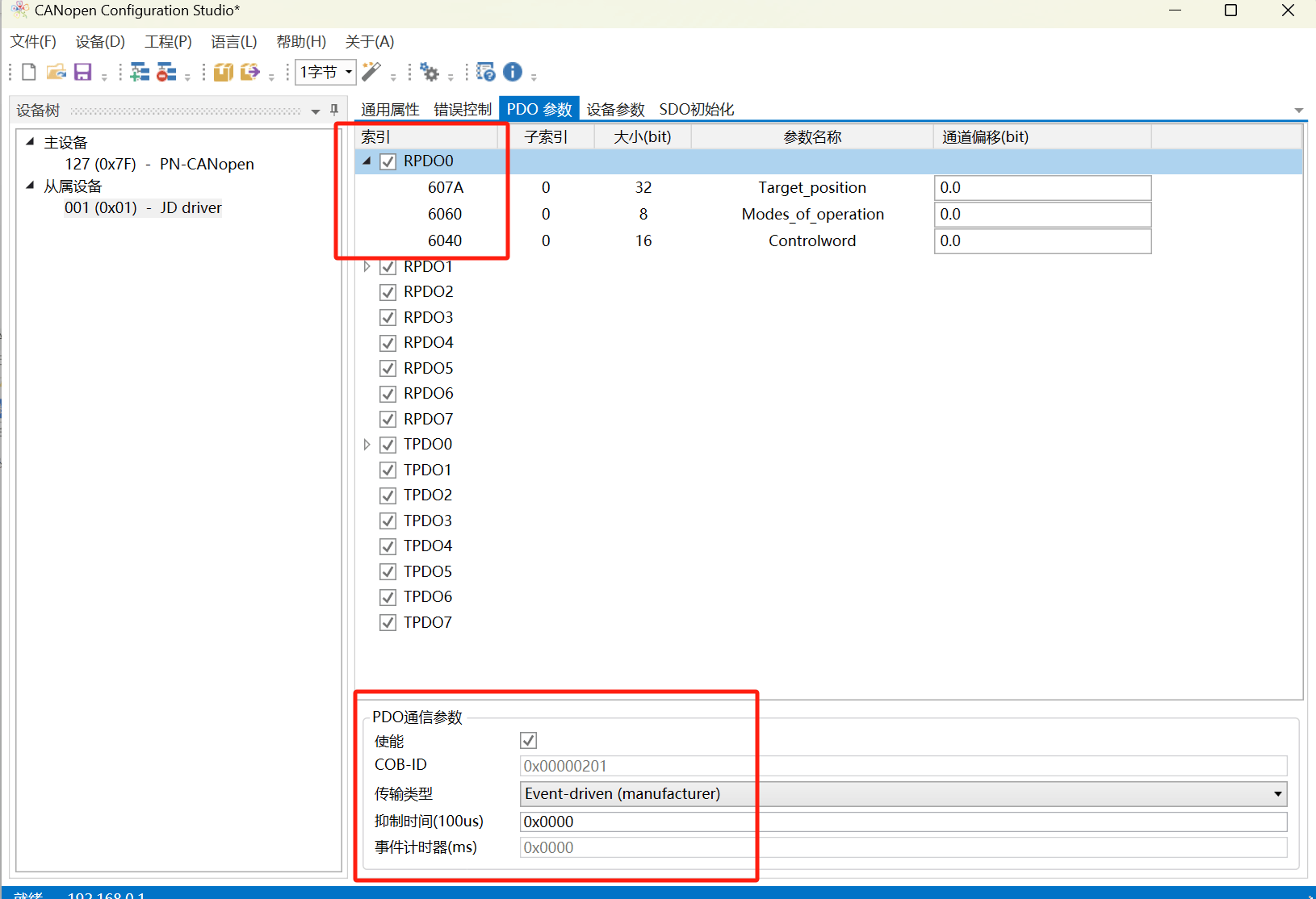The height and width of the screenshot is (899, 1316).
Task: Open the gear settings toolbar icon
Action: (430, 73)
